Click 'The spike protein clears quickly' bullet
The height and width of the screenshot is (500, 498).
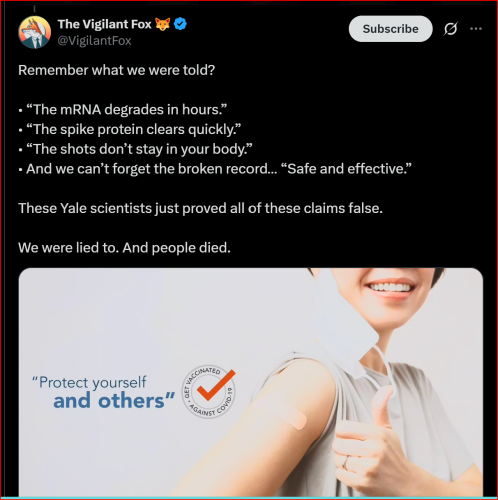pyautogui.click(x=130, y=129)
